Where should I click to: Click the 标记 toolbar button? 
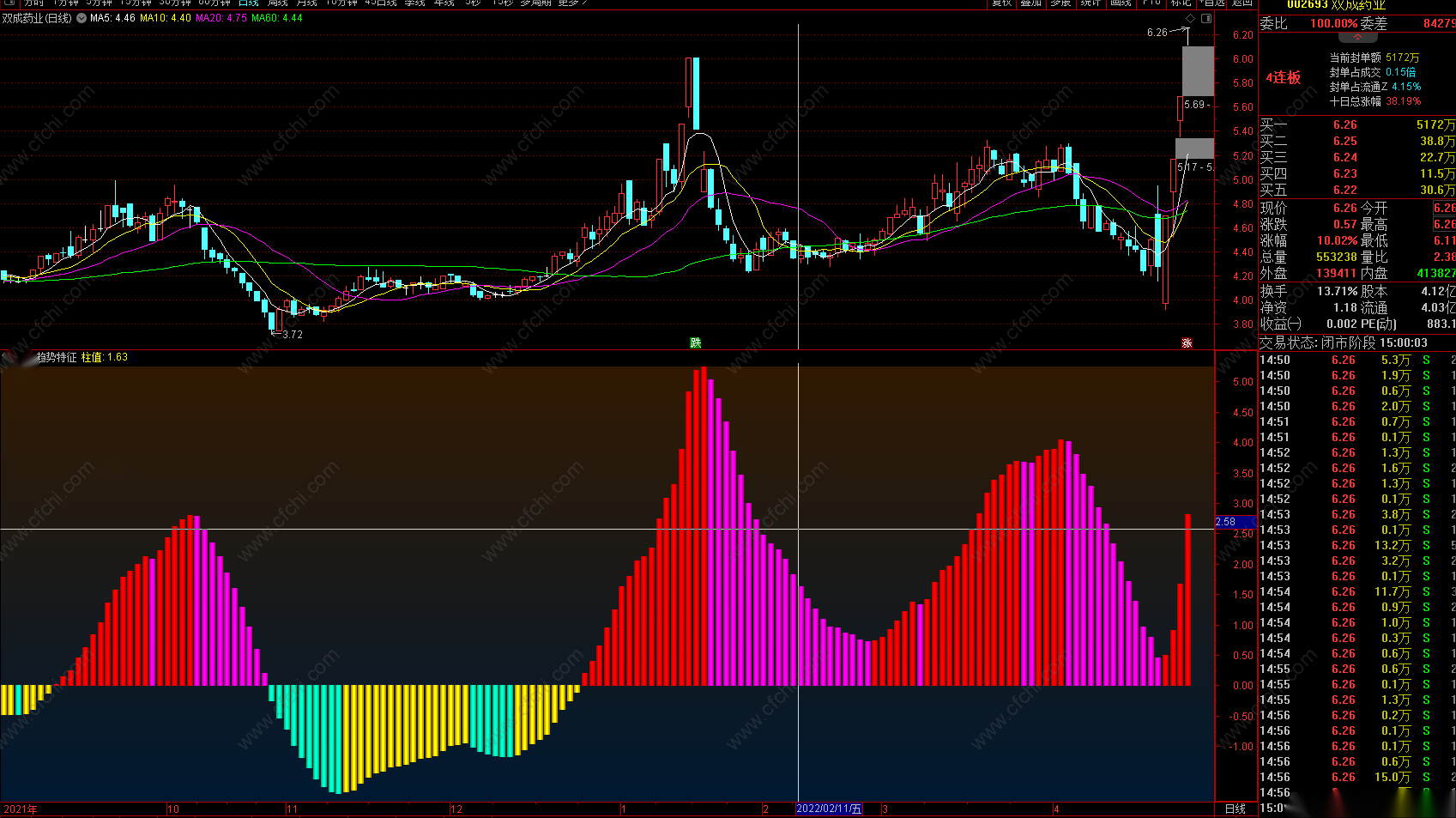point(1181,3)
